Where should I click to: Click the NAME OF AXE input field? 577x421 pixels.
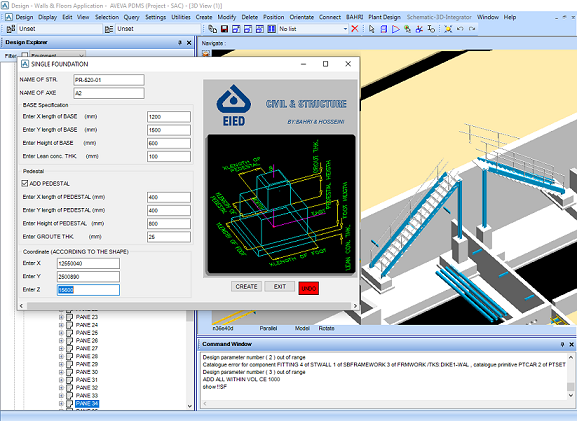tap(109, 93)
